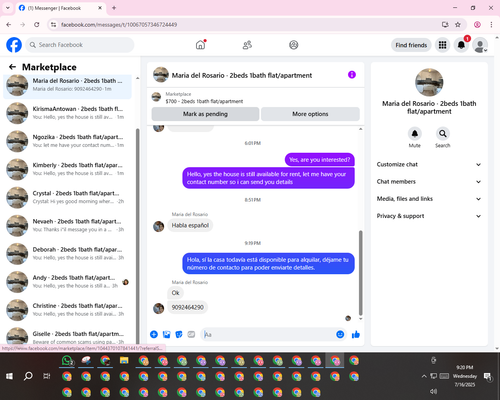Screen dimensions: 500x400
Task: Click the More options button
Action: coord(310,114)
